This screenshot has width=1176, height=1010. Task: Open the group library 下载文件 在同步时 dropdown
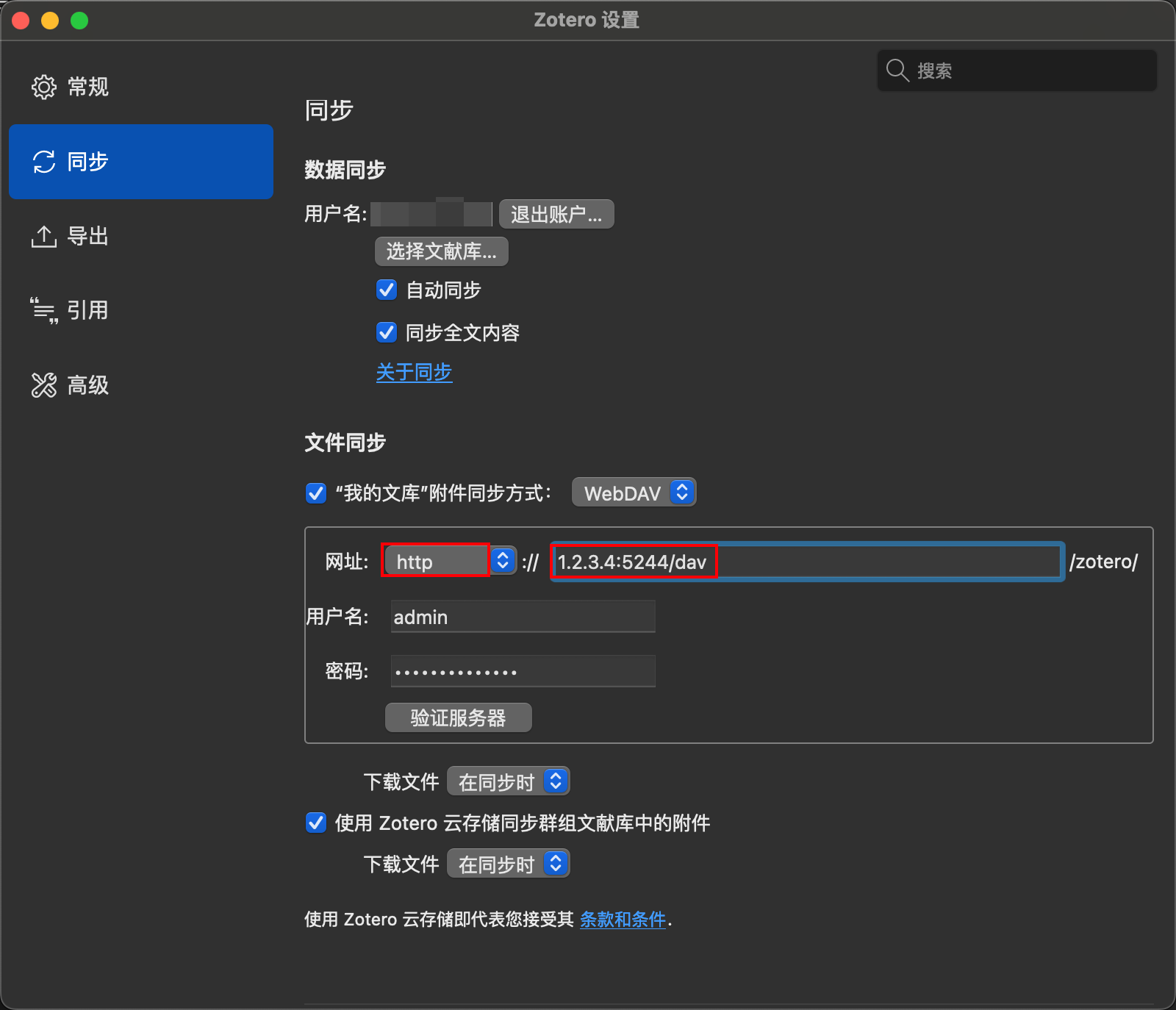[509, 864]
